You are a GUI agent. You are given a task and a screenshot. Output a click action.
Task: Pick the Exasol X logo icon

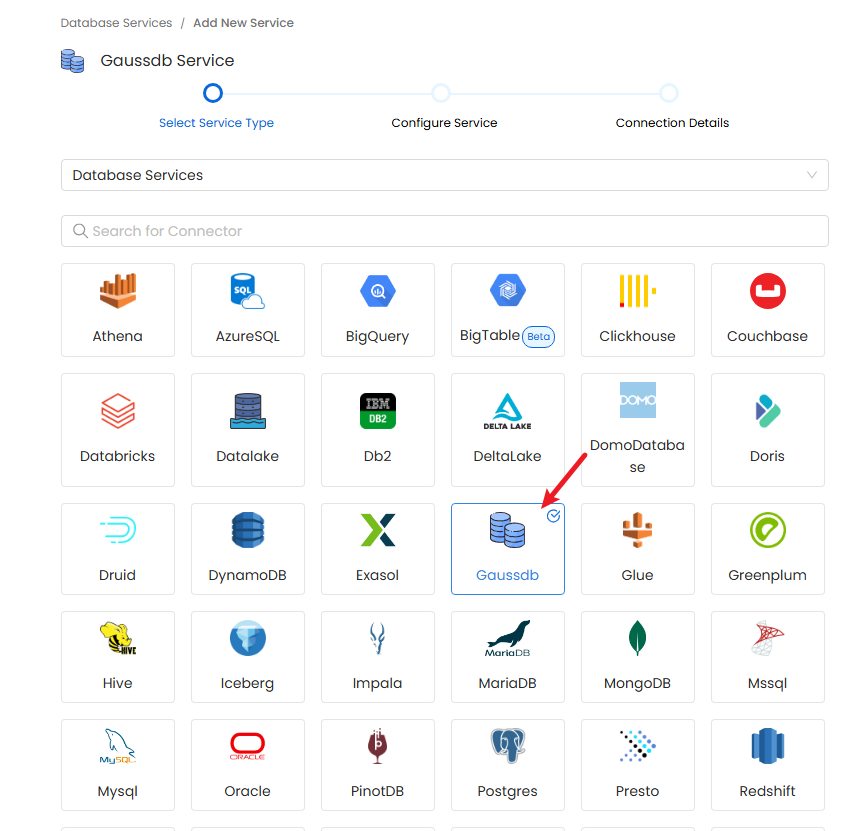coord(377,530)
